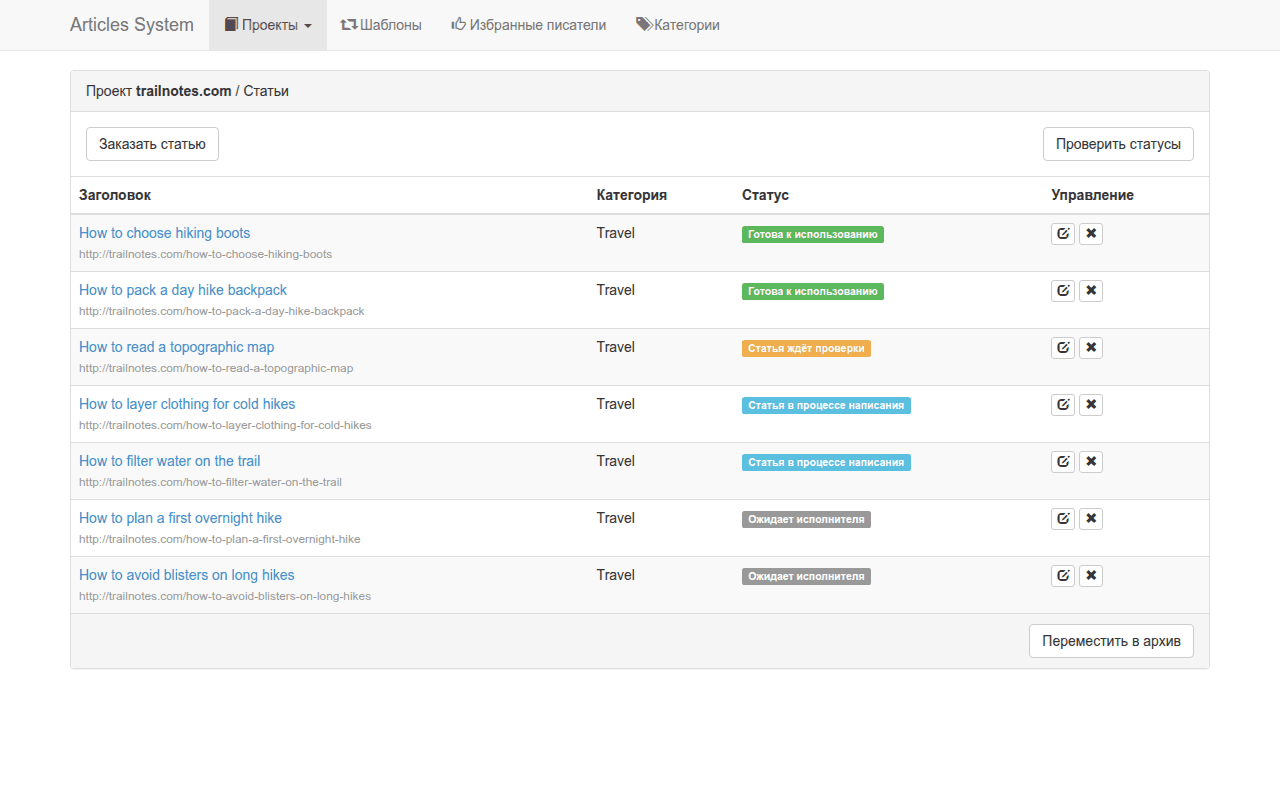Click Переместить в архив button

coord(1111,641)
